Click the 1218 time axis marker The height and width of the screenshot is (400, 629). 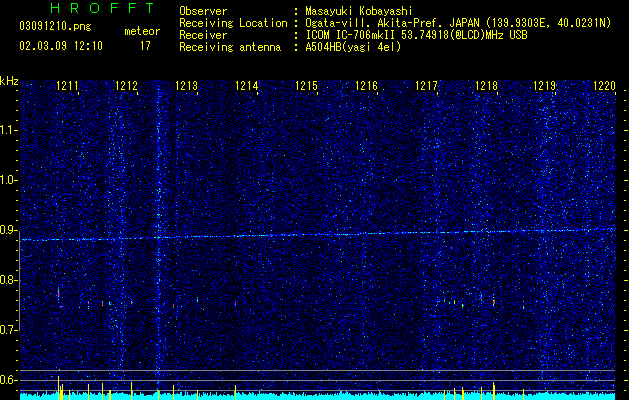coord(486,86)
